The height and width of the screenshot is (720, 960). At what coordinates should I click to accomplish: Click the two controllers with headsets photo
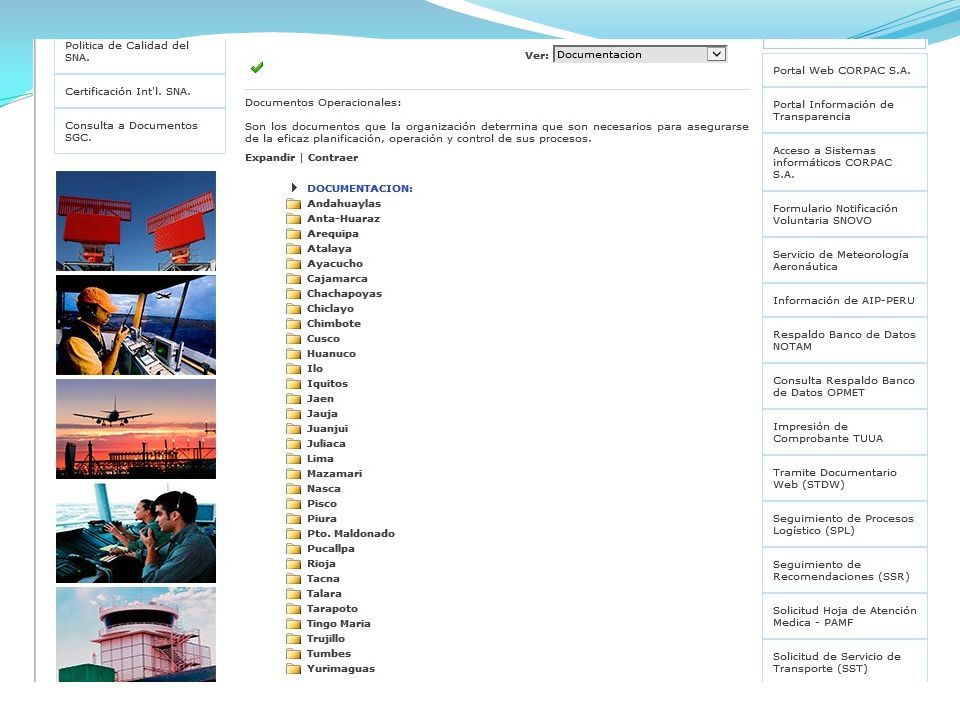[136, 533]
